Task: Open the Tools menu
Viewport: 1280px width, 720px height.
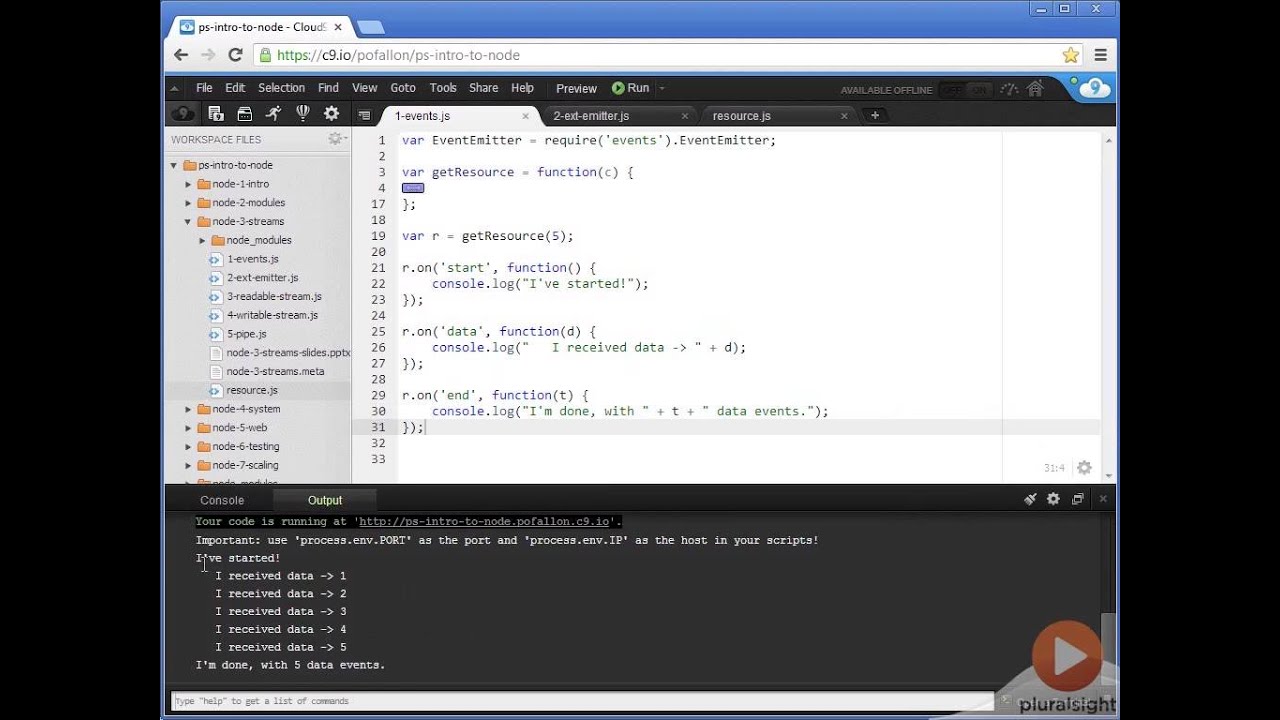Action: 443,88
